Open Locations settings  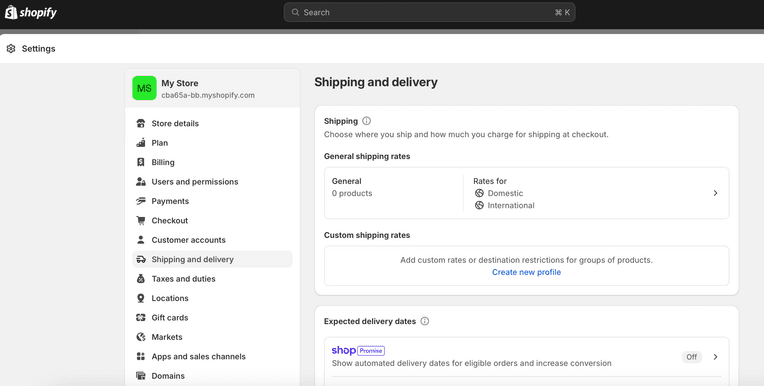212,298
